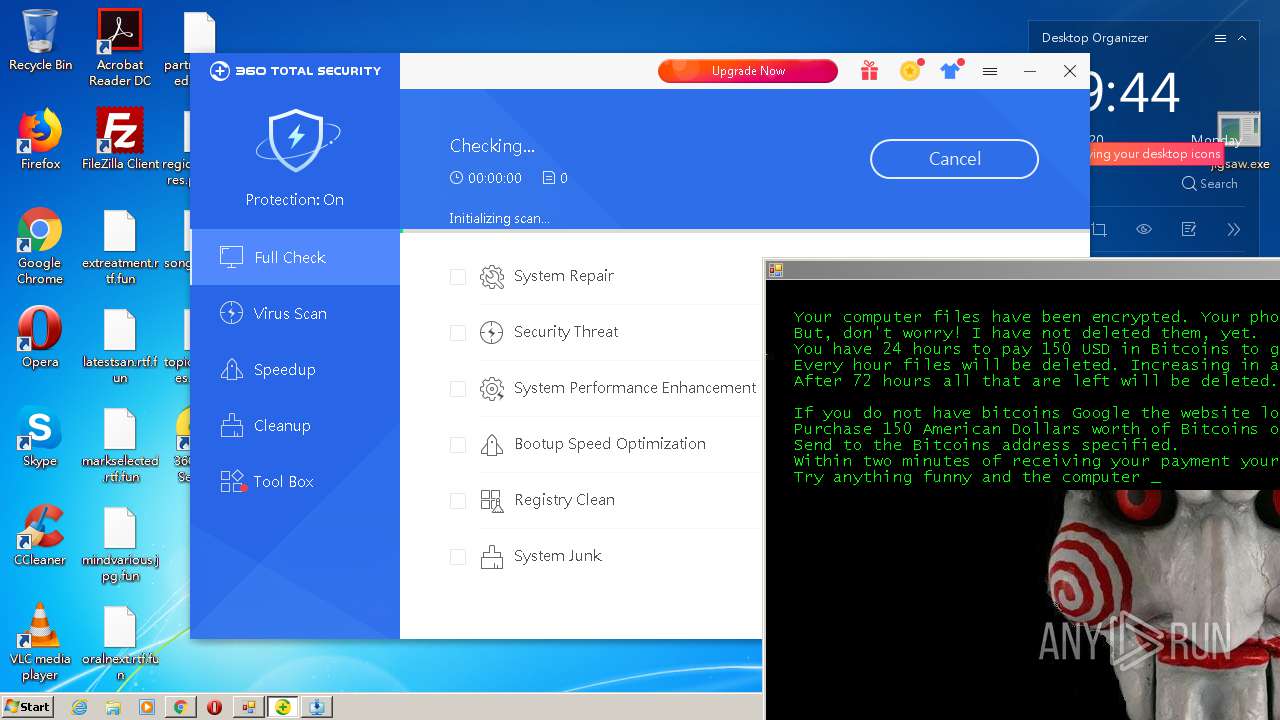Open Internet Explorer from the taskbar
This screenshot has width=1280, height=720.
tap(79, 707)
